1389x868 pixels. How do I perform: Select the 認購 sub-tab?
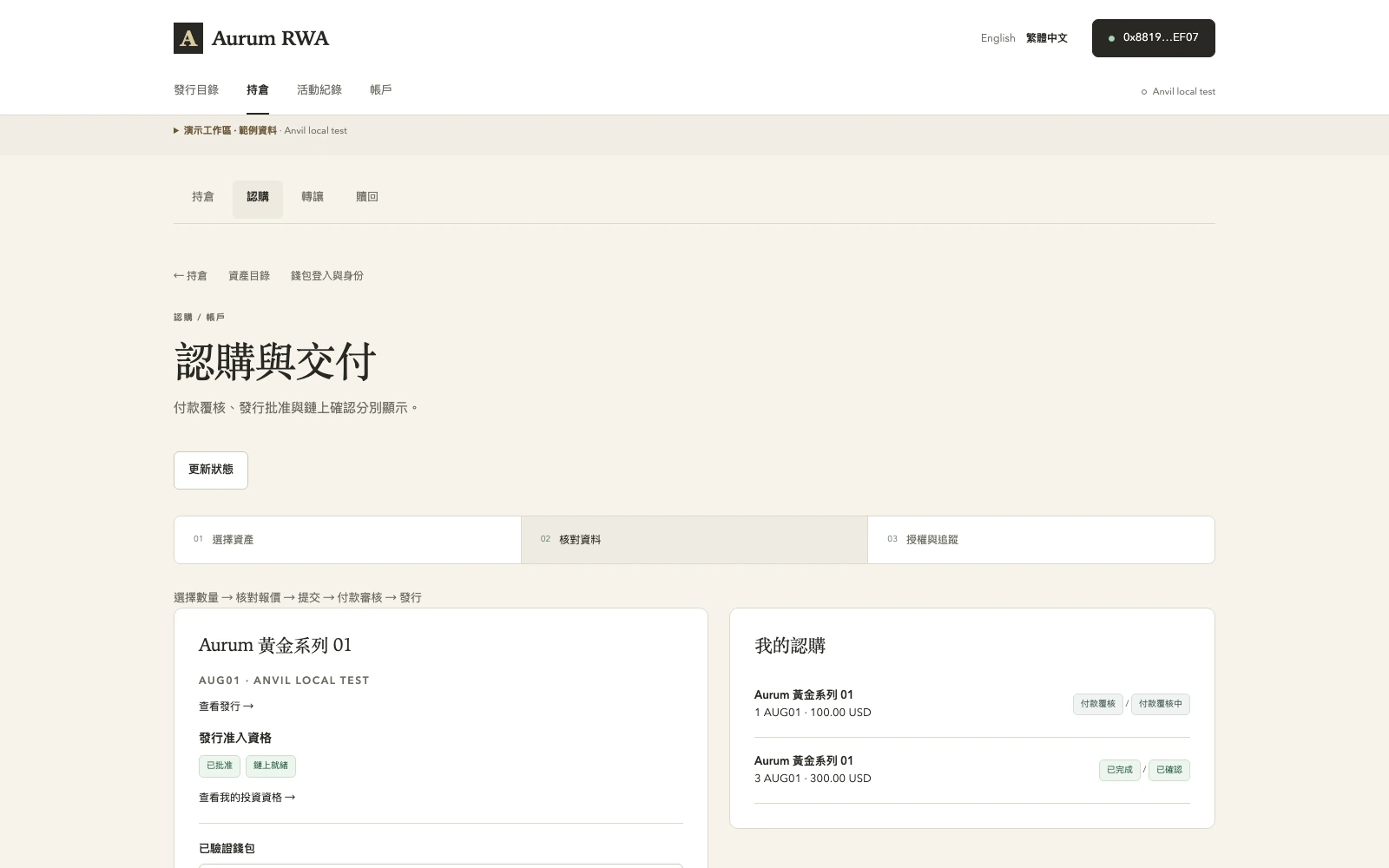[258, 198]
